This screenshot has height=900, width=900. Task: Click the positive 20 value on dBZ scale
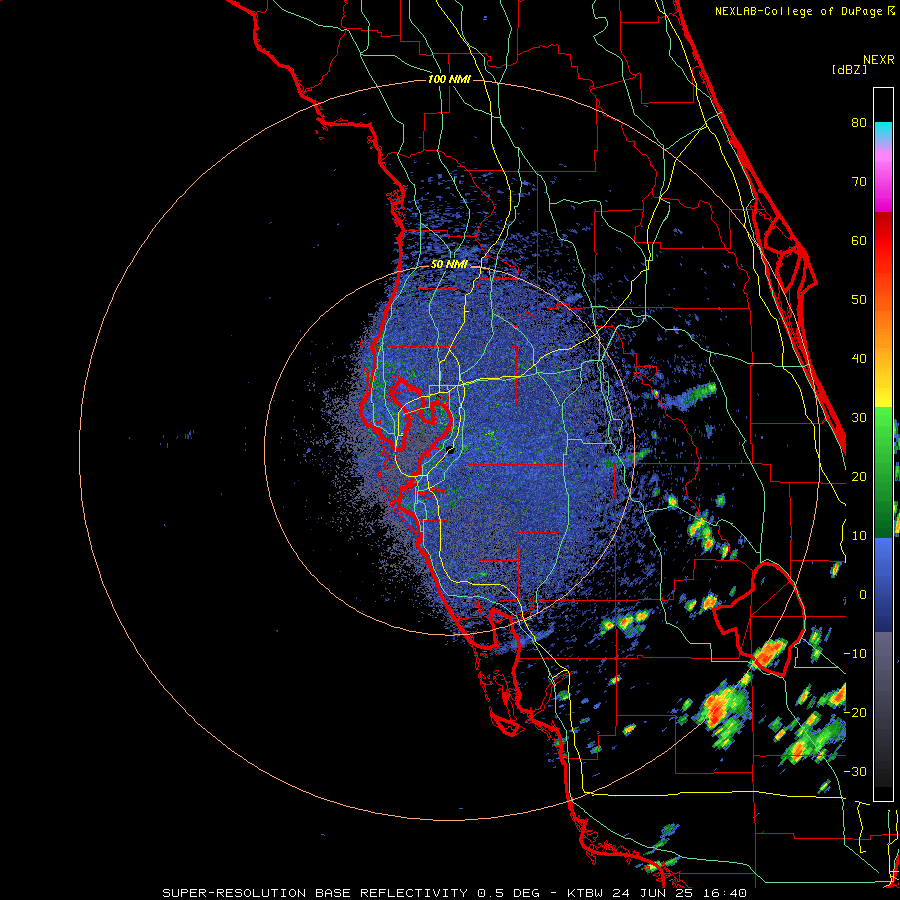click(859, 477)
